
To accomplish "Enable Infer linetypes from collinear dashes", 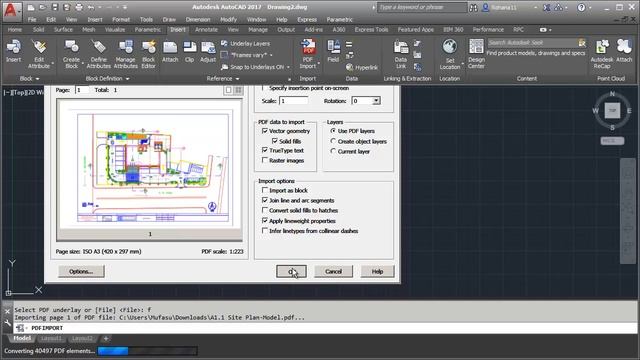I will point(265,231).
